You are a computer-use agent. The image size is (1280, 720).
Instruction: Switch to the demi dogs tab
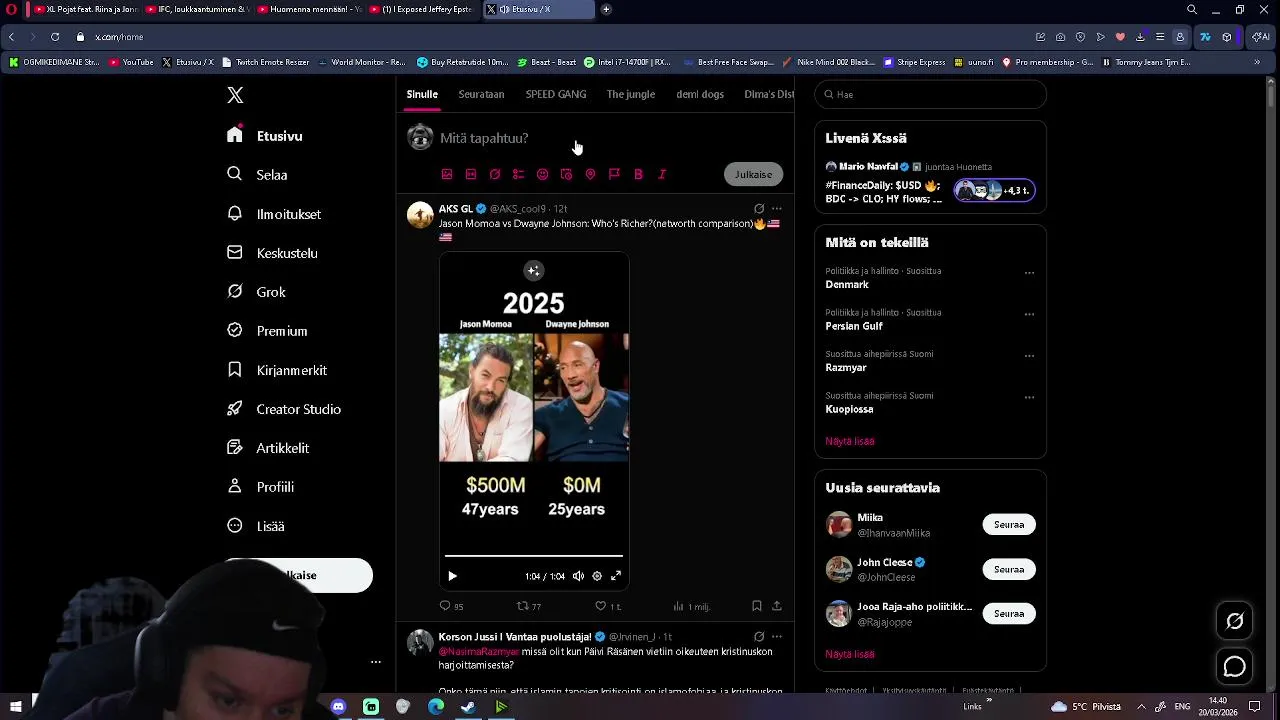pos(700,94)
